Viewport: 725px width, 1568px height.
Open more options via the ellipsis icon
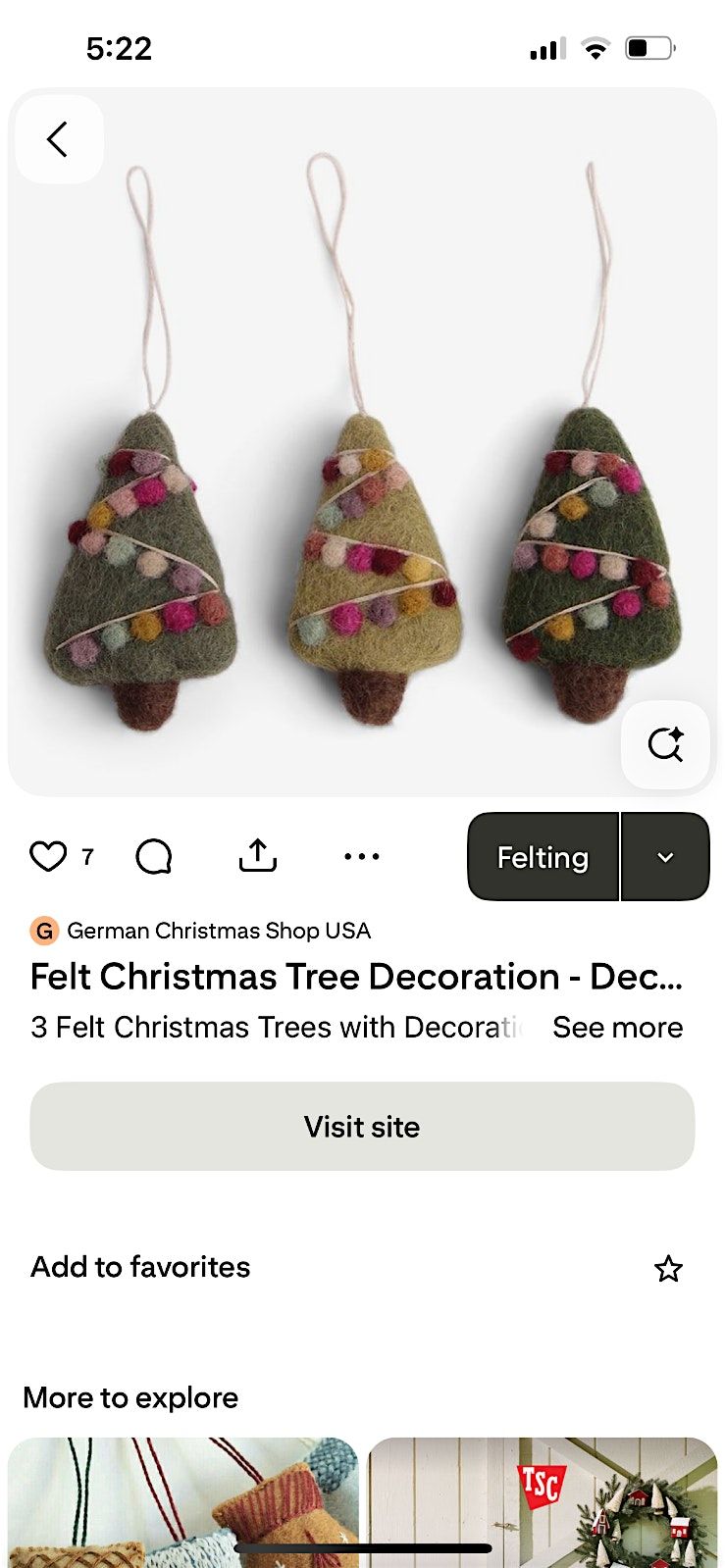pos(362,856)
